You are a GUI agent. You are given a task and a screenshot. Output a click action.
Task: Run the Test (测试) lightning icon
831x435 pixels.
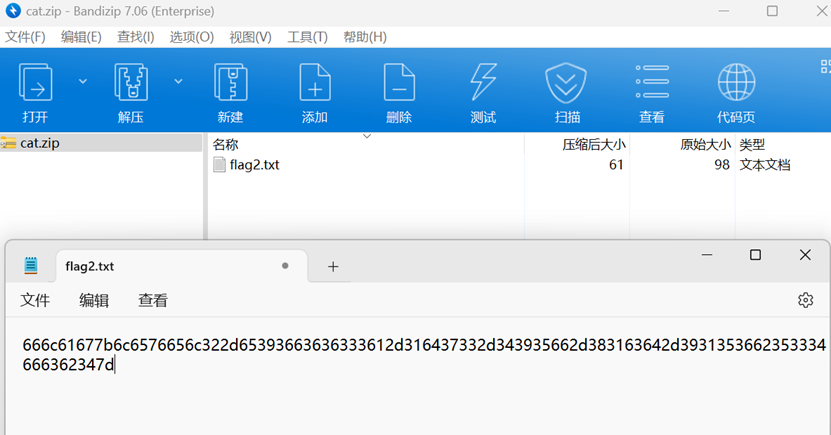[483, 83]
